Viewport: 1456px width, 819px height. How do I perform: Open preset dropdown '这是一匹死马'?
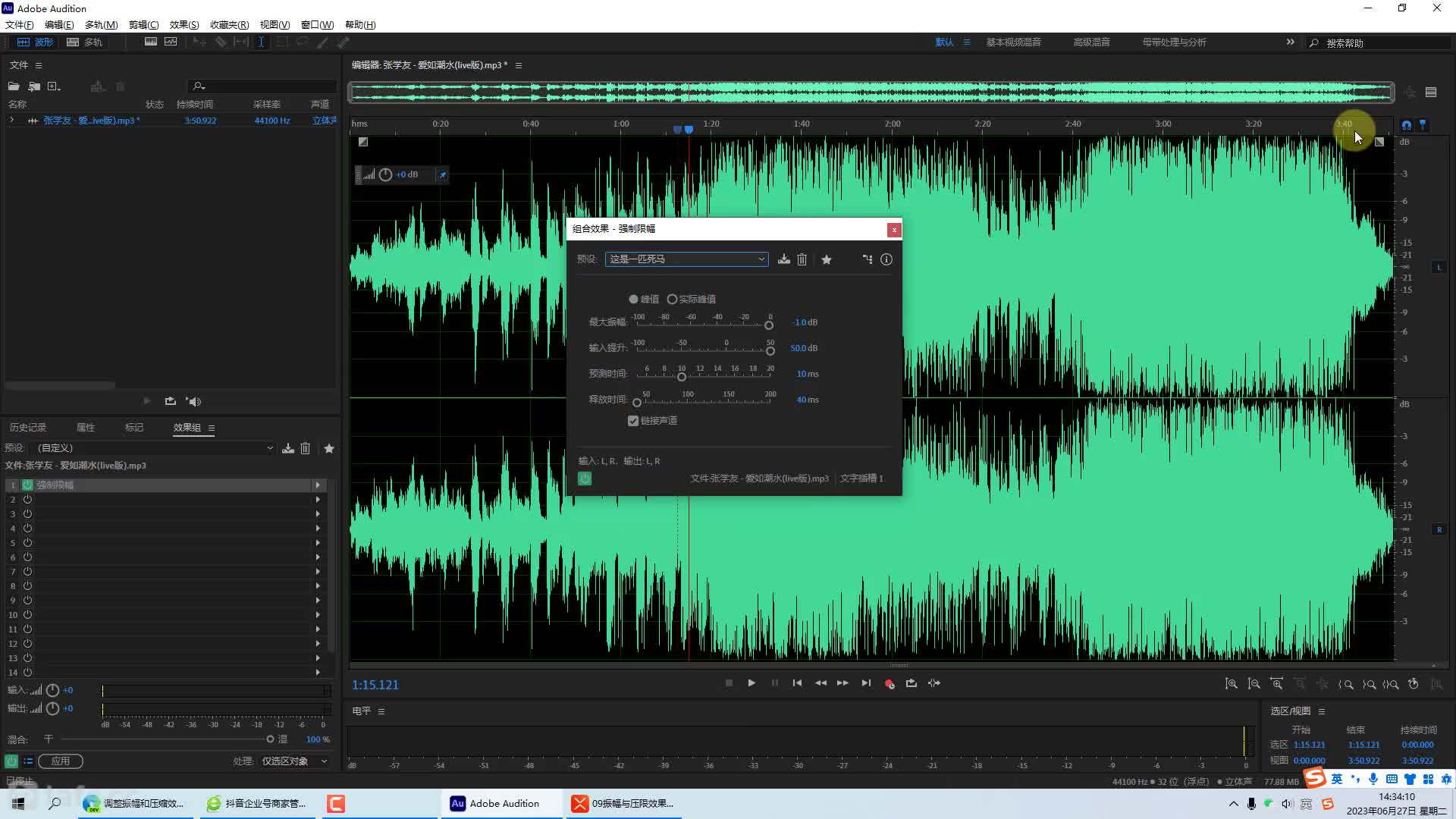(x=687, y=259)
